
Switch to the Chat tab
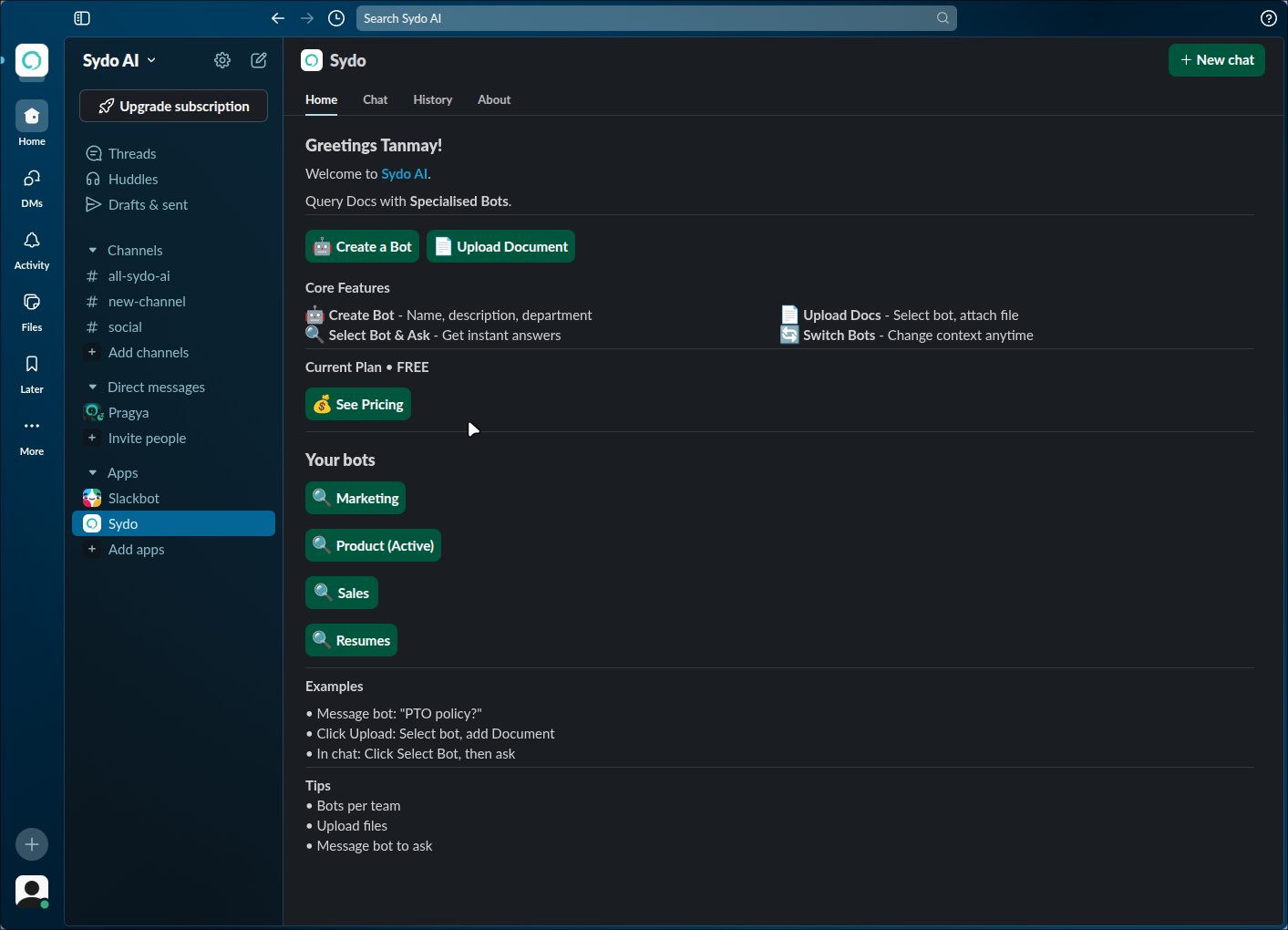click(375, 99)
